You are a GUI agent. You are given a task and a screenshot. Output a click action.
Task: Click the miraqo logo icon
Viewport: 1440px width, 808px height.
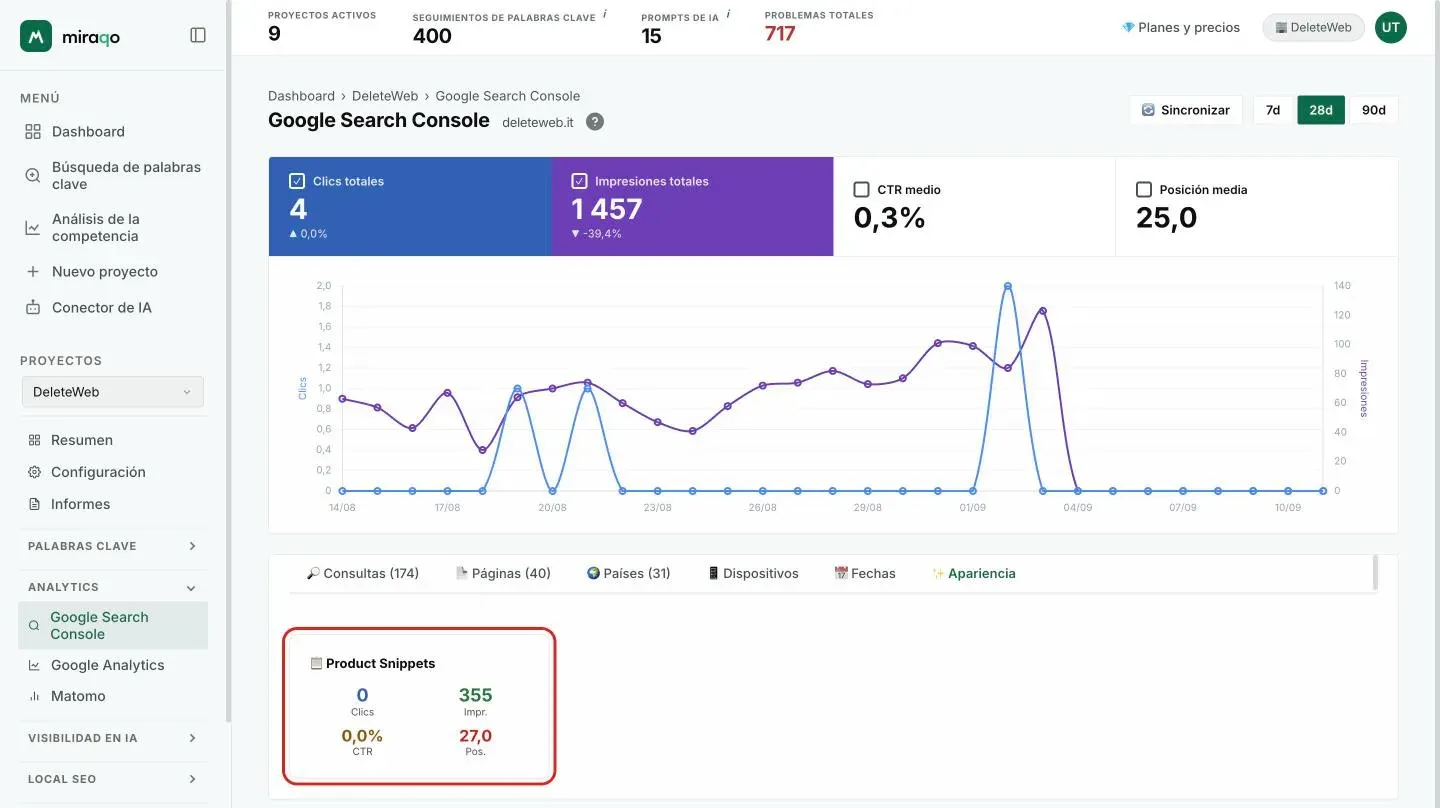[x=36, y=36]
